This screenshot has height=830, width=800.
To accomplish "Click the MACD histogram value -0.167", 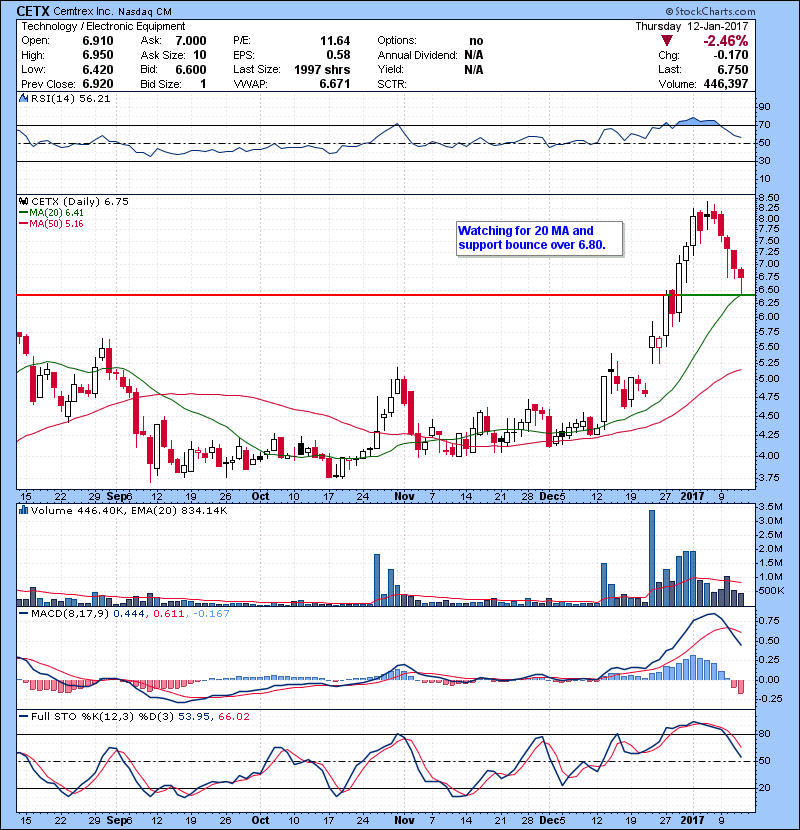I will click(x=211, y=614).
